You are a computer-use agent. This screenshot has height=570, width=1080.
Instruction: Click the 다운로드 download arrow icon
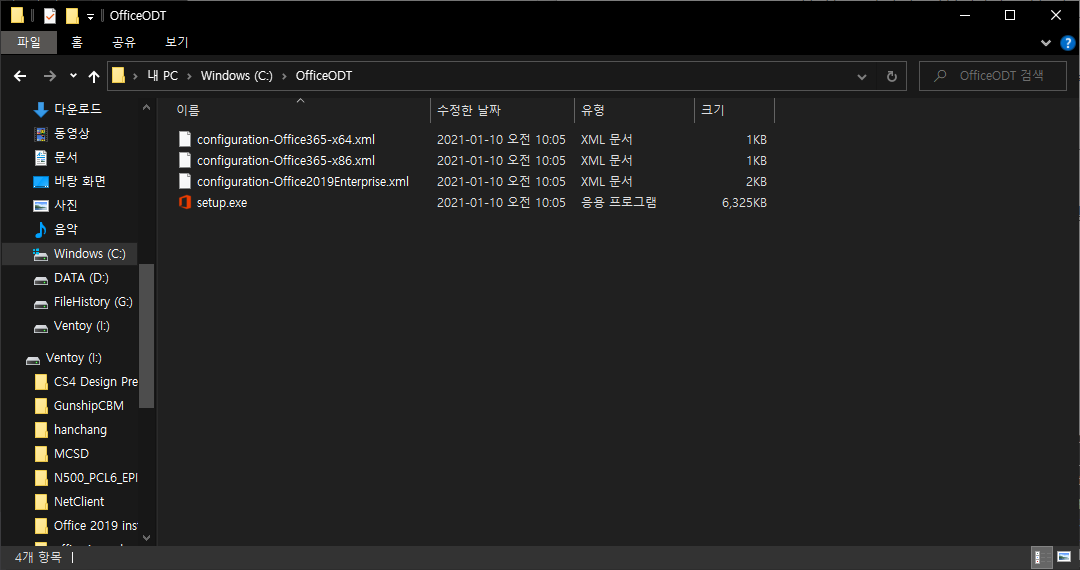click(41, 109)
